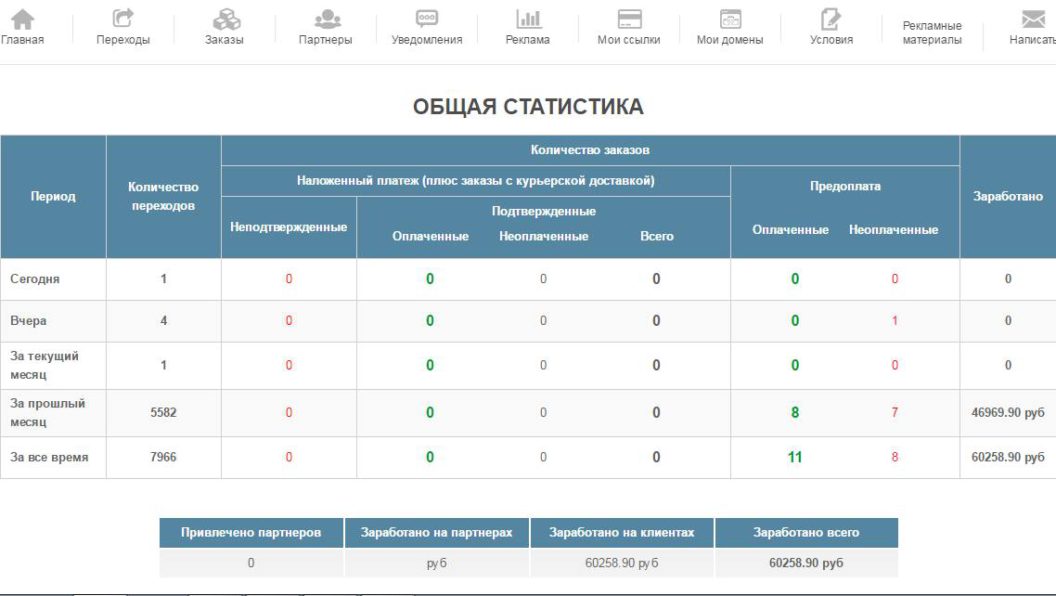Click unpaid prepayment count 1 in Вчера row
Viewport: 1056px width, 596px height.
tap(894, 321)
